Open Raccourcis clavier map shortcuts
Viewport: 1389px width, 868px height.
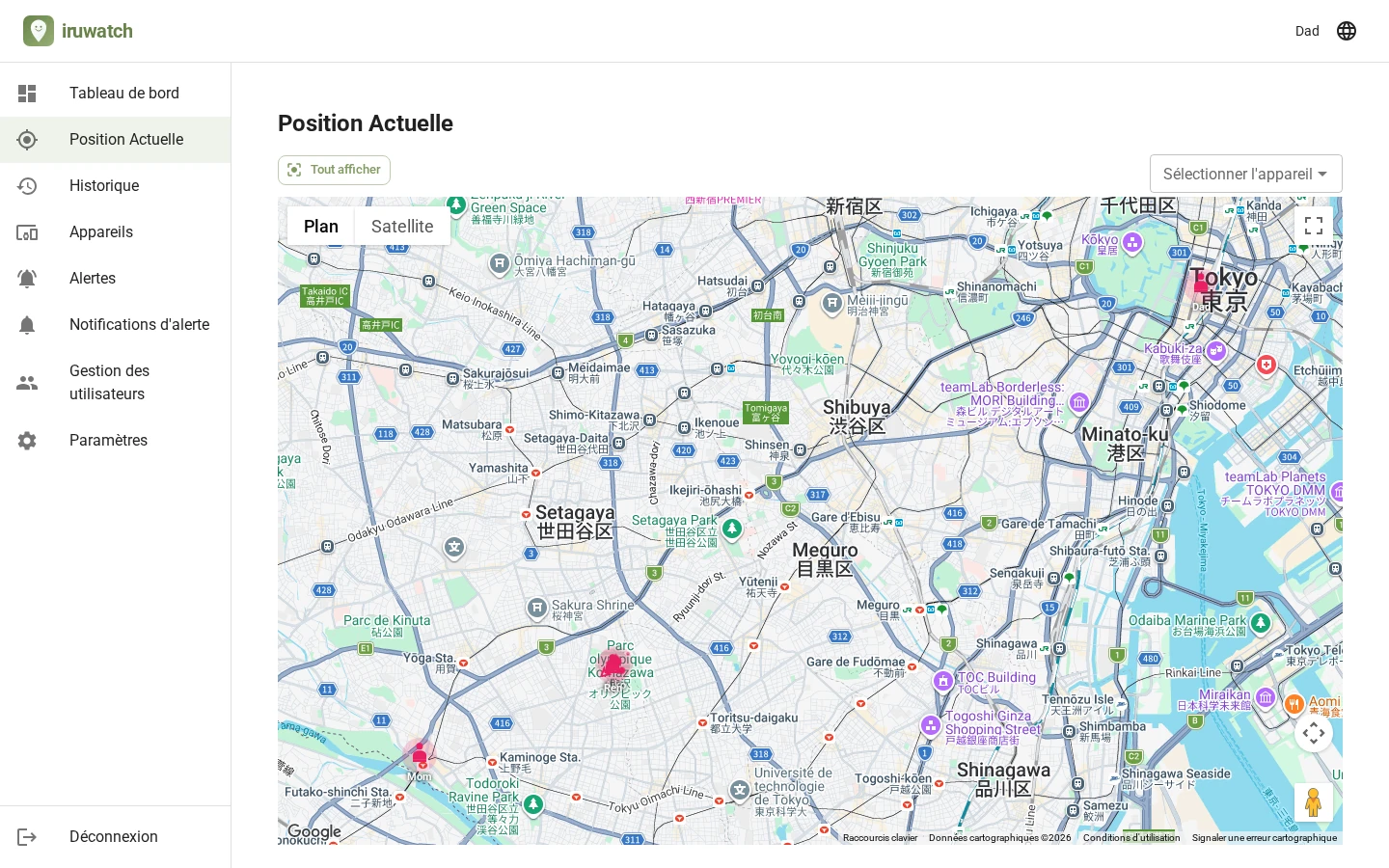[880, 838]
